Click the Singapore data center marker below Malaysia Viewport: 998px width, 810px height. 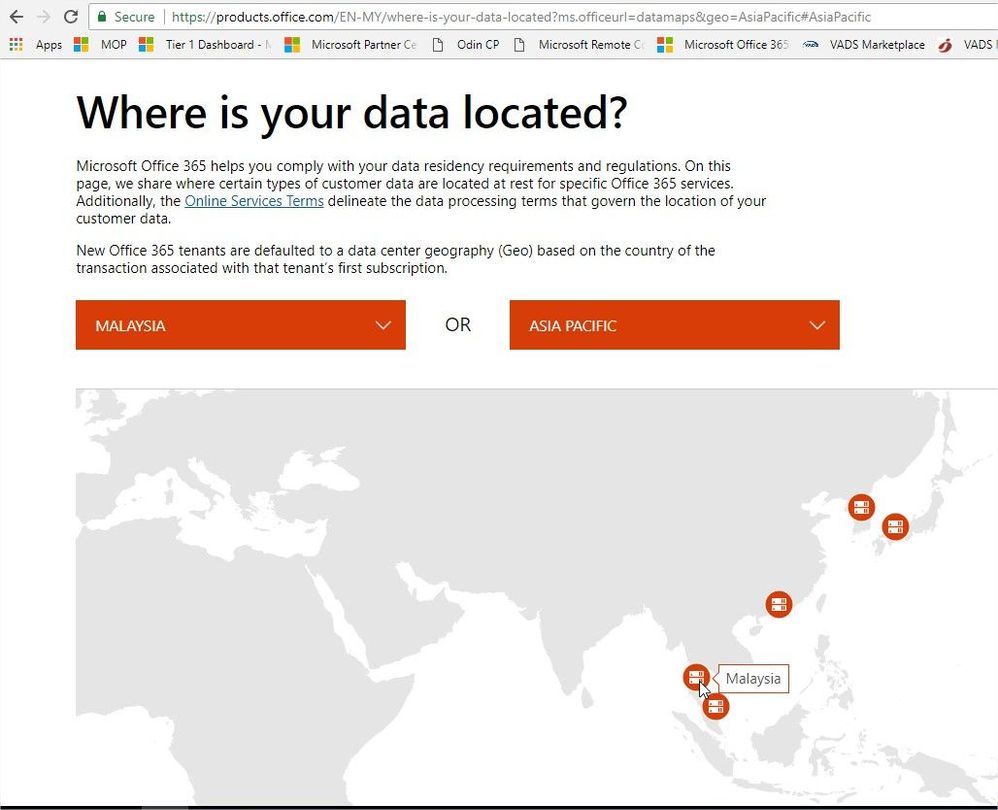pyautogui.click(x=715, y=706)
